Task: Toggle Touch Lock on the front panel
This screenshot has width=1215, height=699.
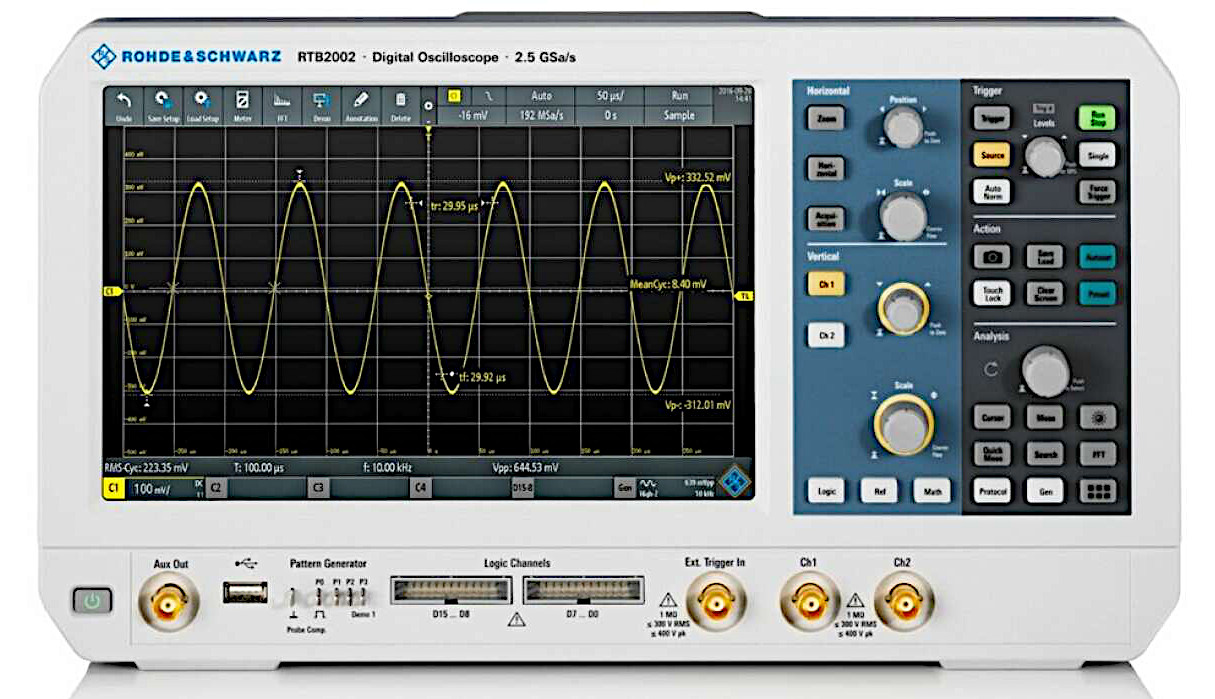Action: [994, 291]
